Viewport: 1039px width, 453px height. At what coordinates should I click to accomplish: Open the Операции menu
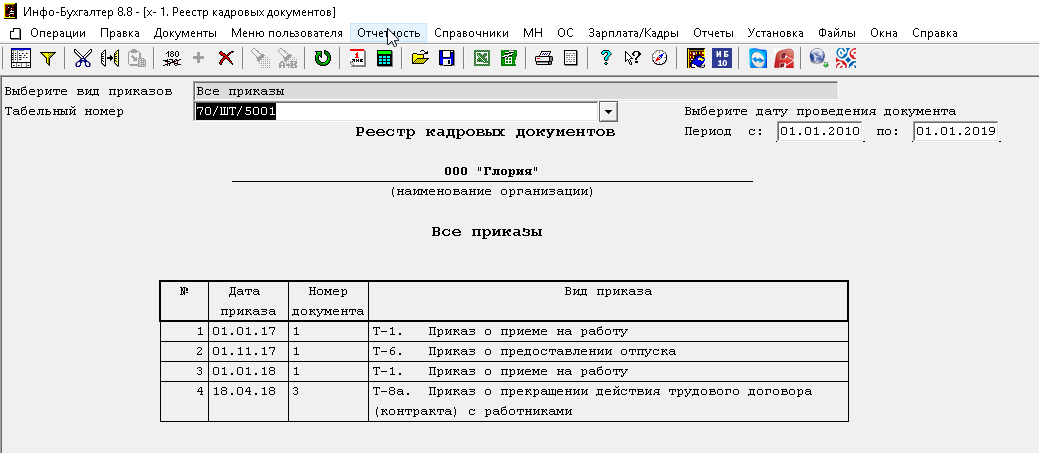coord(58,33)
